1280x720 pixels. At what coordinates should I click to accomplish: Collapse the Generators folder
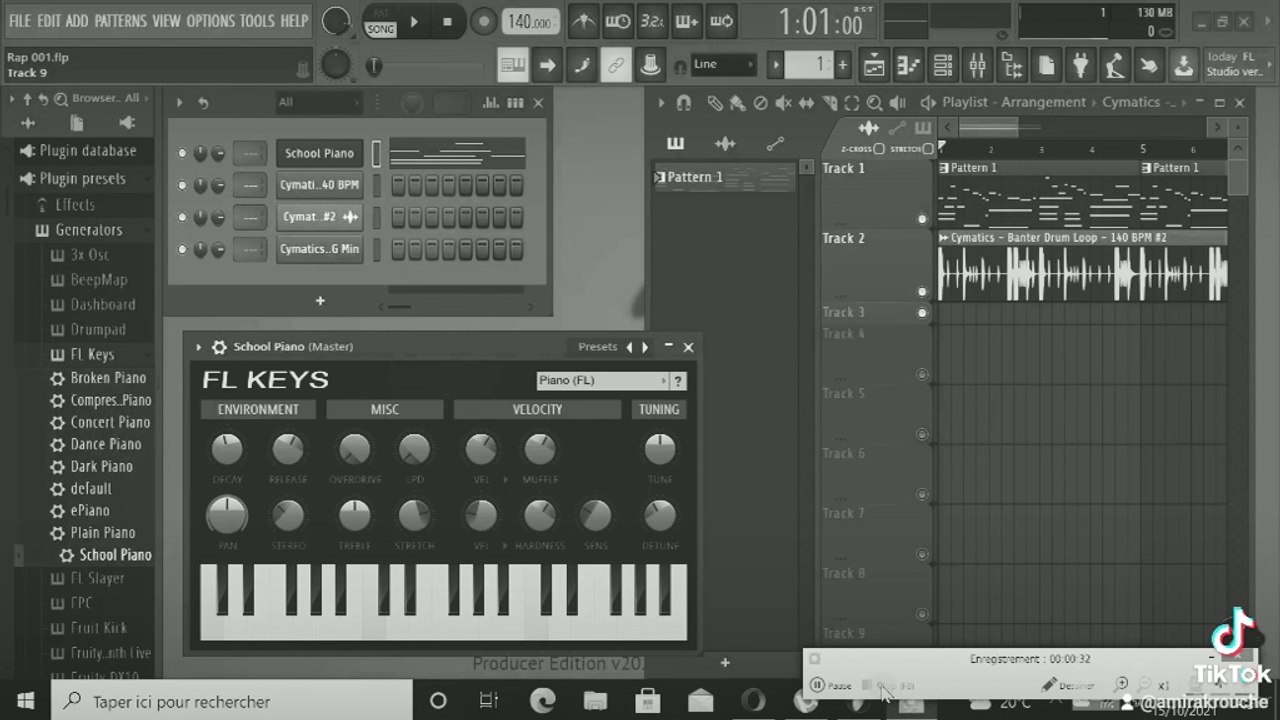tap(88, 230)
